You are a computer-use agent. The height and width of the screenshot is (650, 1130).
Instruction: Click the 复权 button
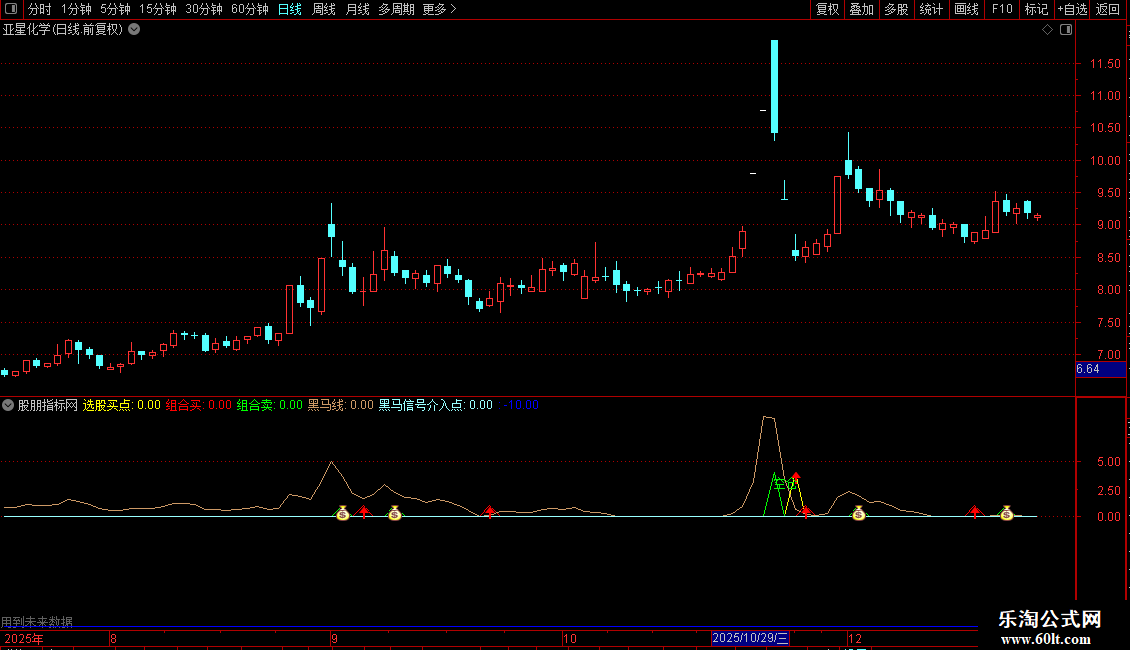click(x=827, y=9)
